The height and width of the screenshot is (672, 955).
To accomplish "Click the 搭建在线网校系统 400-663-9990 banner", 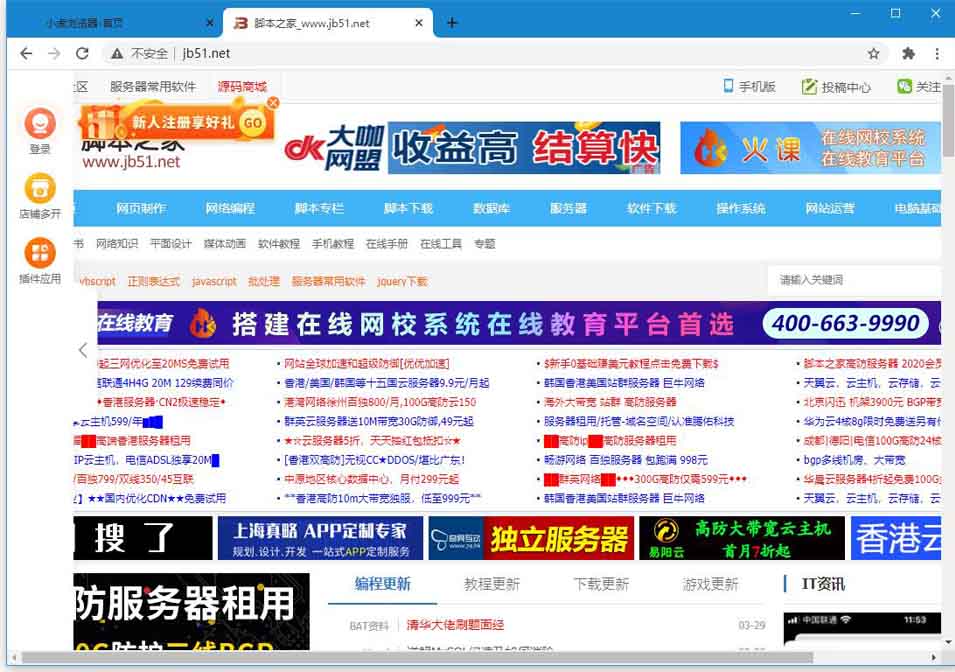I will click(519, 324).
